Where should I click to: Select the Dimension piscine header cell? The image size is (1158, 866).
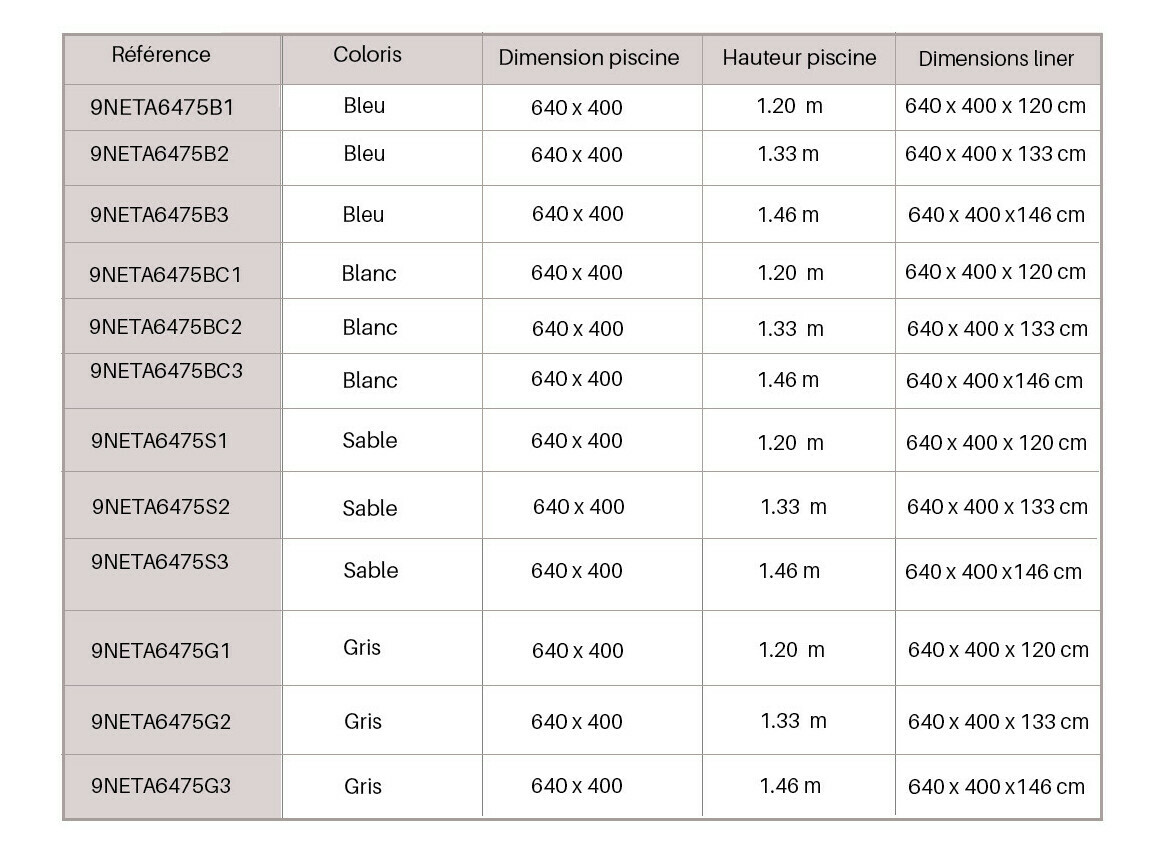588,58
